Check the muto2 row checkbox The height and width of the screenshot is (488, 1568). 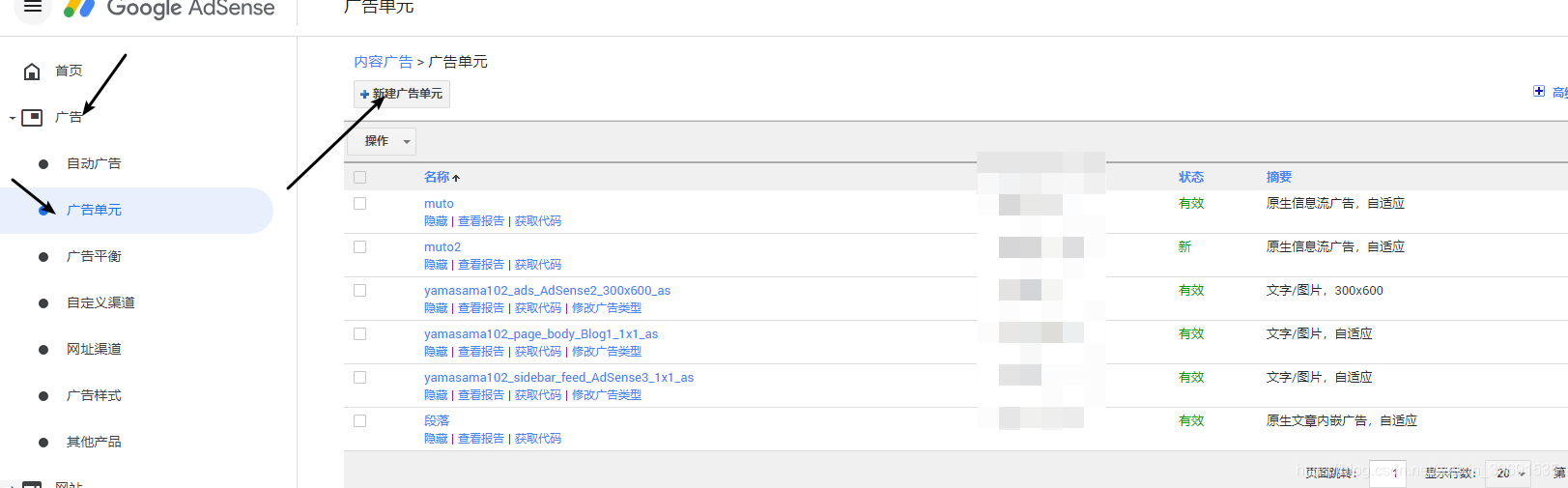[360, 246]
